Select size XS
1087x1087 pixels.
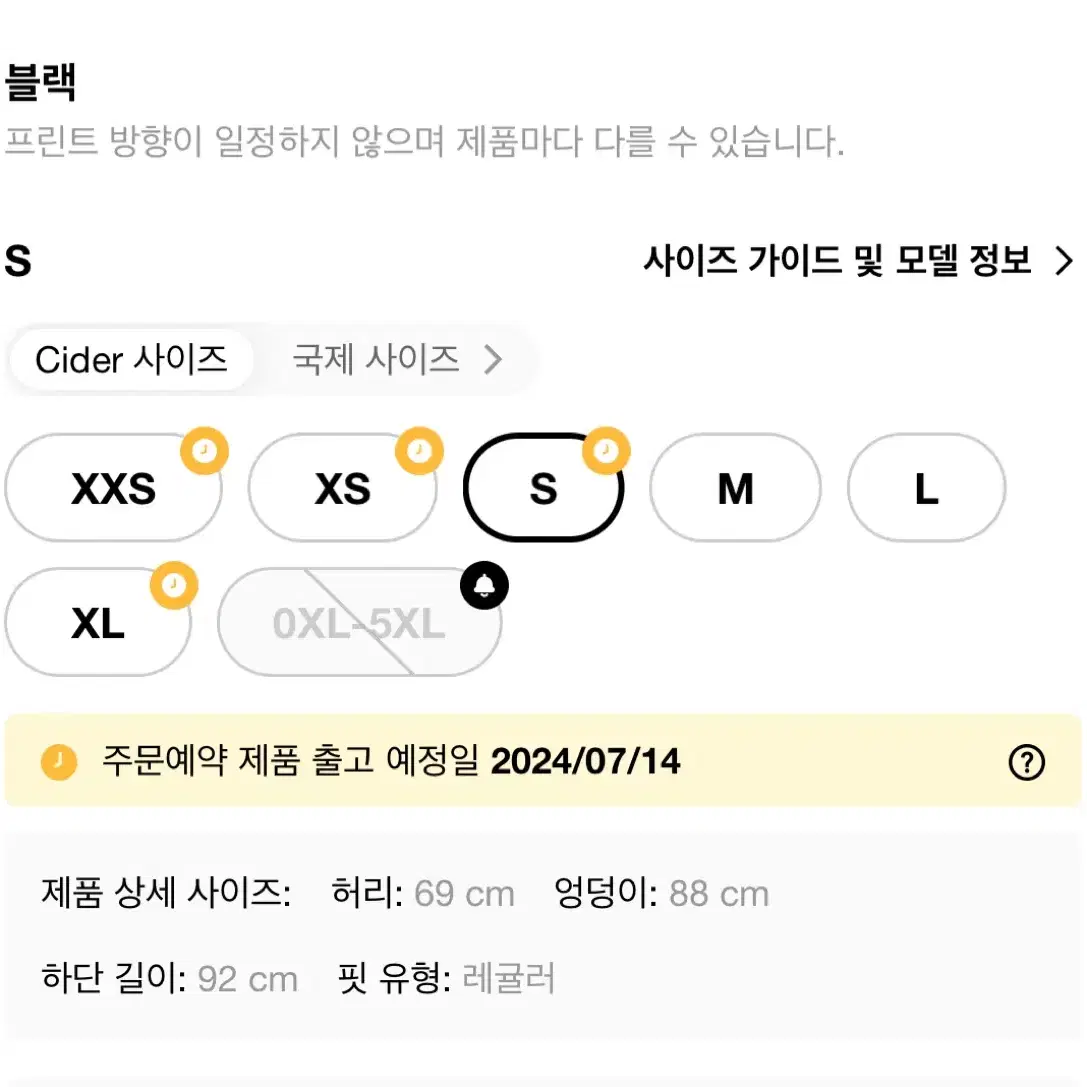coord(342,487)
